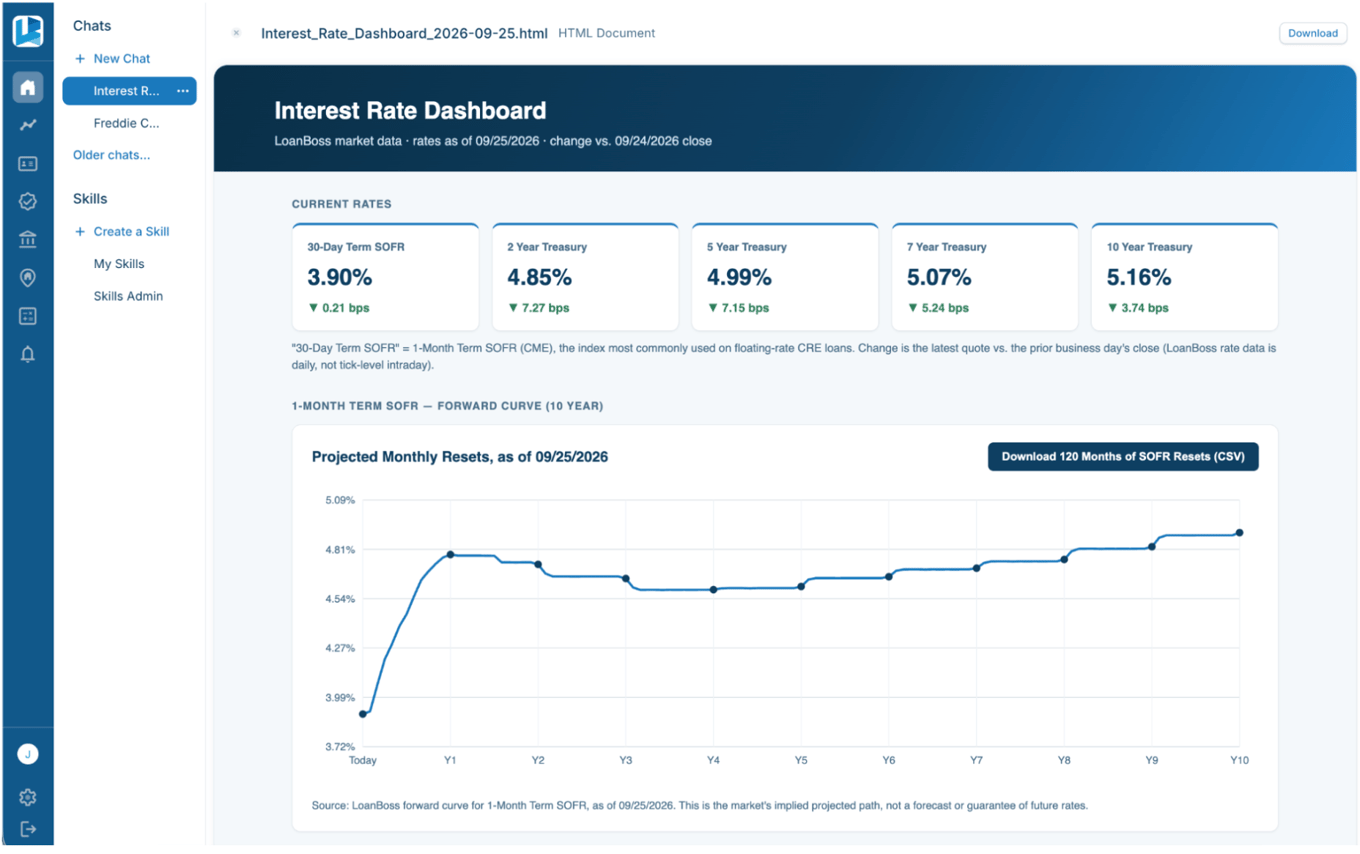This screenshot has width=1360, height=854.
Task: Open the calculator grid icon in sidebar
Action: point(28,316)
